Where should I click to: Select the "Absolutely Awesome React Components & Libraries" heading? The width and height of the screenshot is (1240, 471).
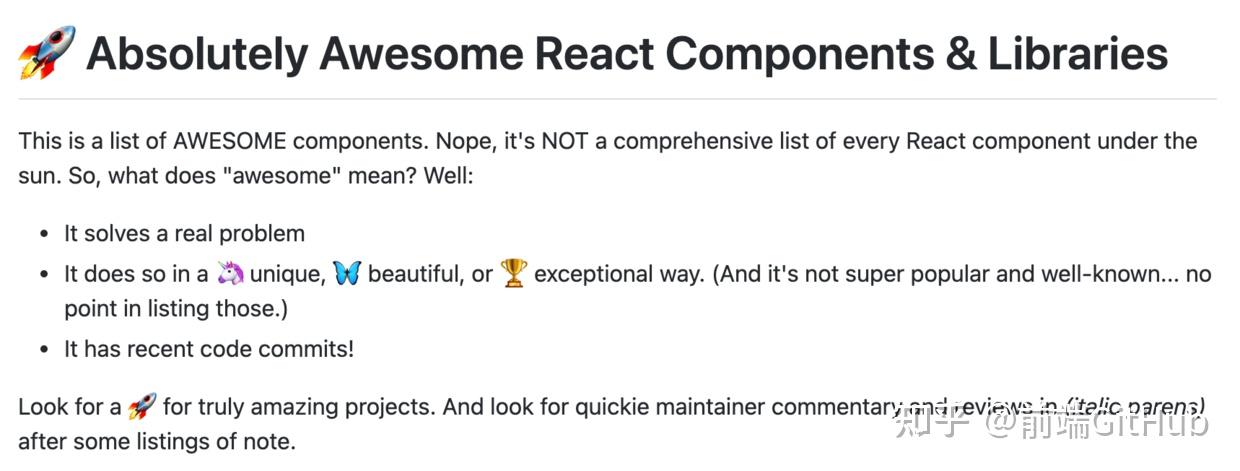[627, 53]
